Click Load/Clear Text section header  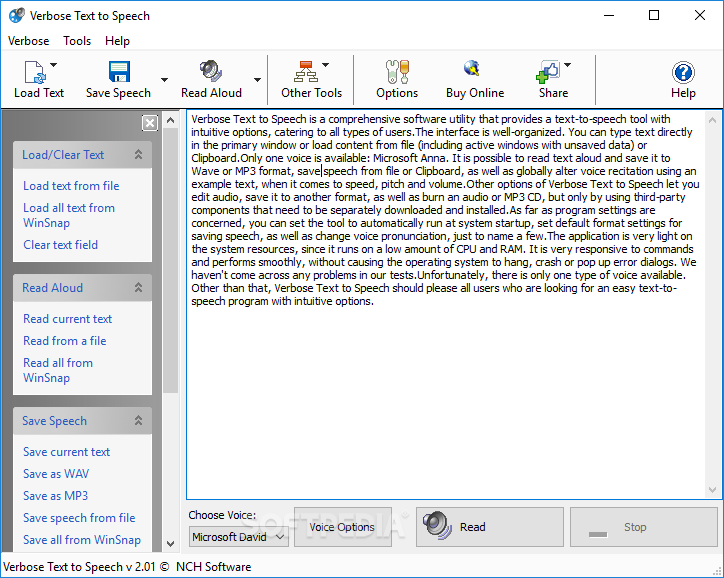(83, 155)
